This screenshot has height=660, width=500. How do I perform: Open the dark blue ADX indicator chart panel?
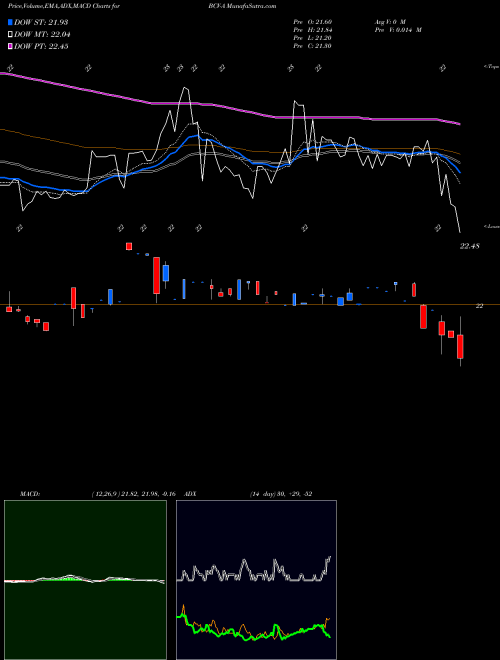point(256,580)
